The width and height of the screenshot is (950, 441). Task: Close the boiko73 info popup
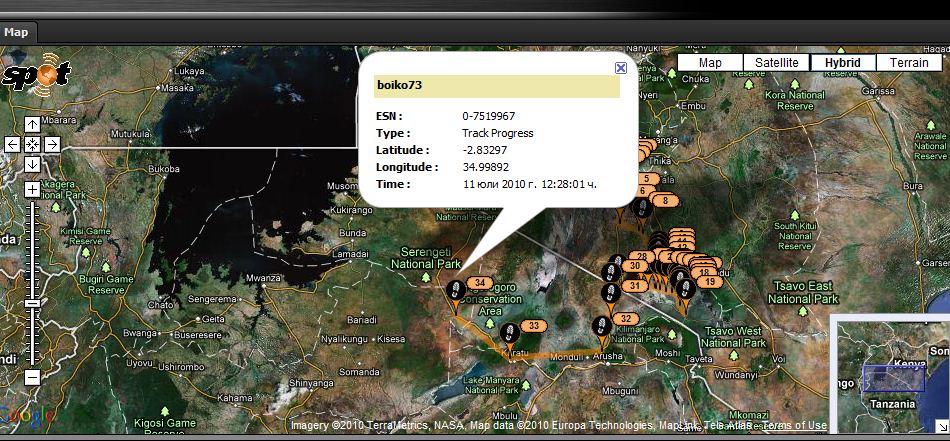620,68
